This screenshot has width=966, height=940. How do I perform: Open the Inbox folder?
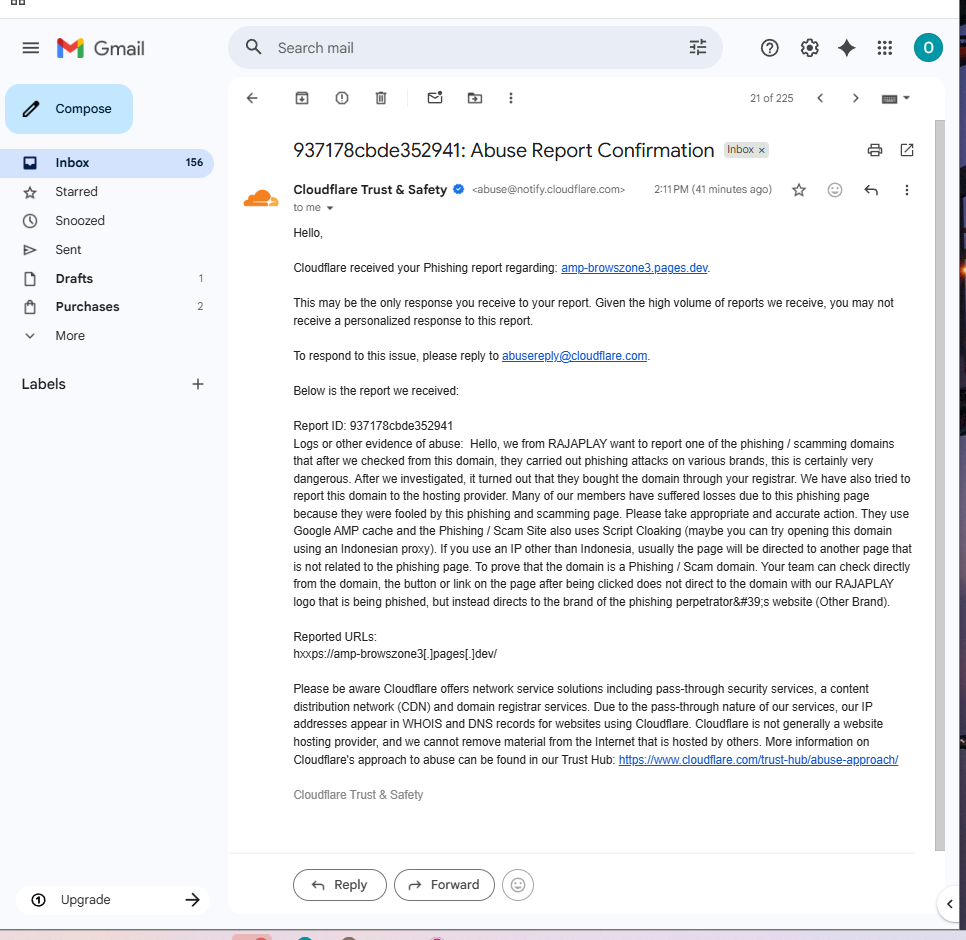coord(107,163)
